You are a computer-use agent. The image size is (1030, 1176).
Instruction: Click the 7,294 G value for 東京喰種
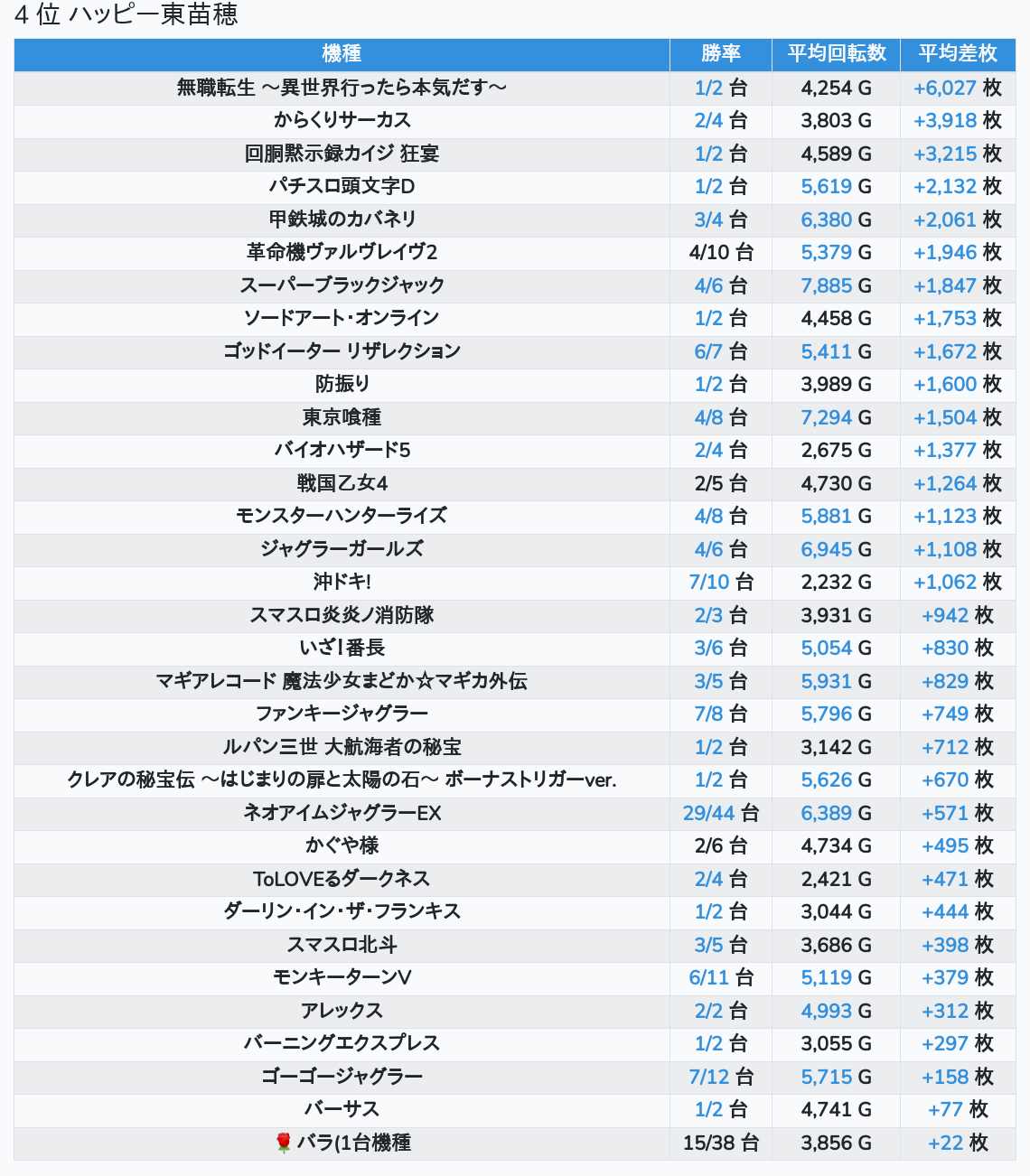pyautogui.click(x=827, y=417)
